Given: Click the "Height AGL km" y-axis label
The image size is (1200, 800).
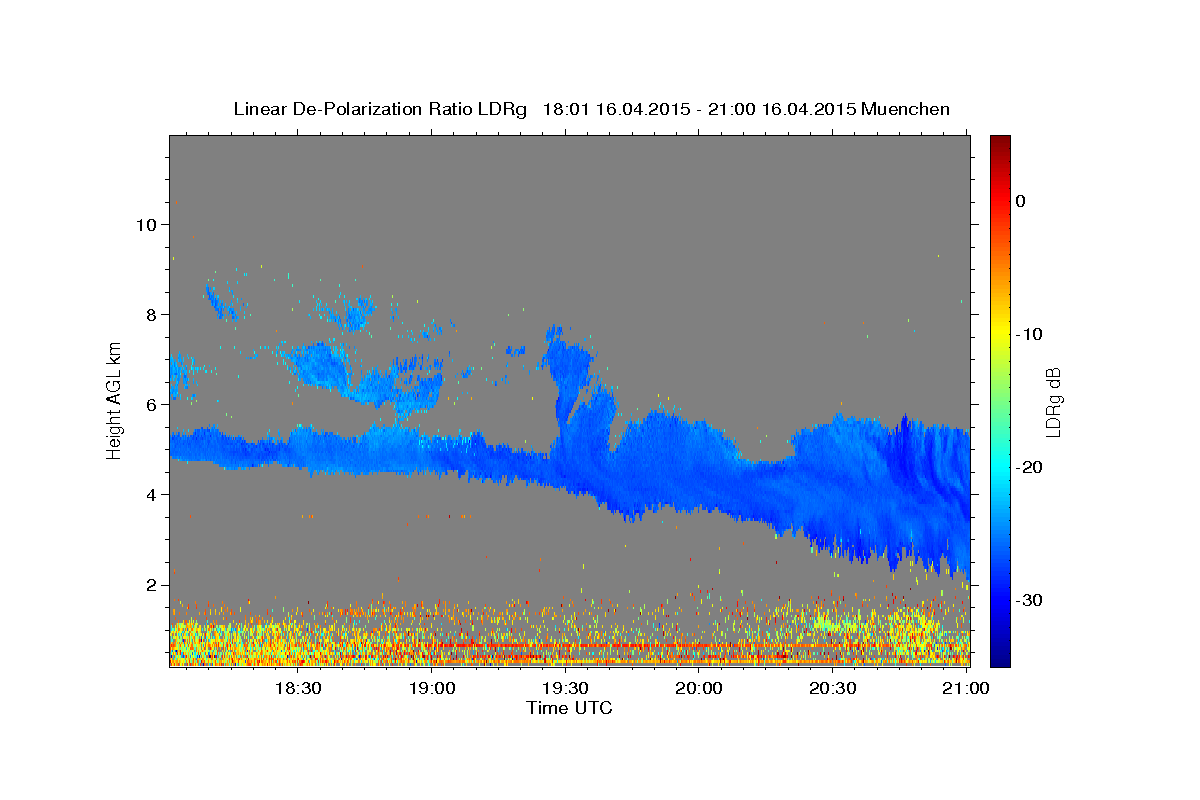Looking at the screenshot, I should pos(114,401).
